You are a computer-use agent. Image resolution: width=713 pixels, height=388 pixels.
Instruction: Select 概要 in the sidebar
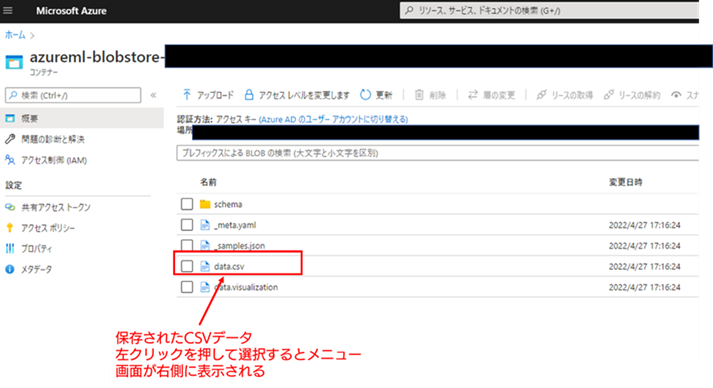coord(82,118)
